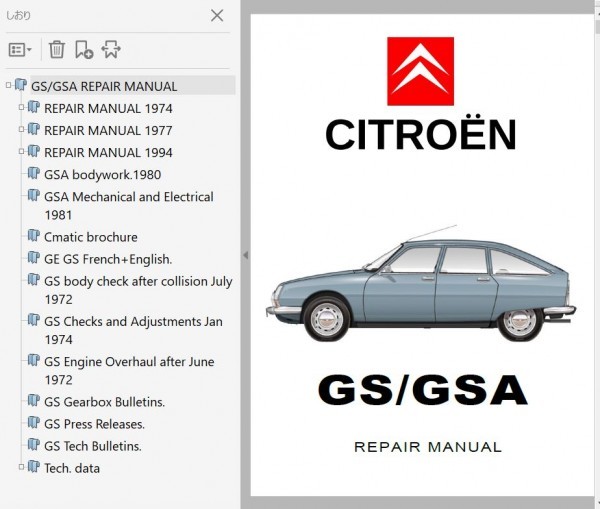The width and height of the screenshot is (600, 509).
Task: Open GS Tech Bulletins bookmark
Action: (x=93, y=446)
